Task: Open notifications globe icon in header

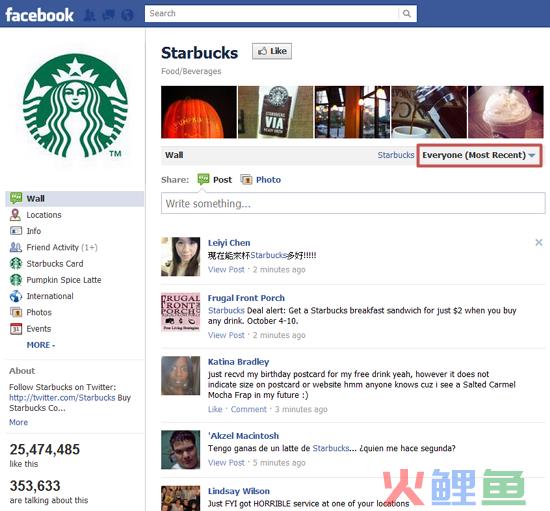Action: coord(128,15)
